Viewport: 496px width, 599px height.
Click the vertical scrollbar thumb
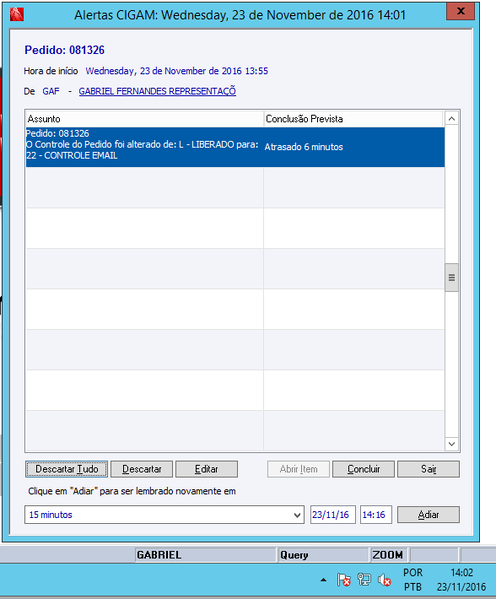(452, 277)
